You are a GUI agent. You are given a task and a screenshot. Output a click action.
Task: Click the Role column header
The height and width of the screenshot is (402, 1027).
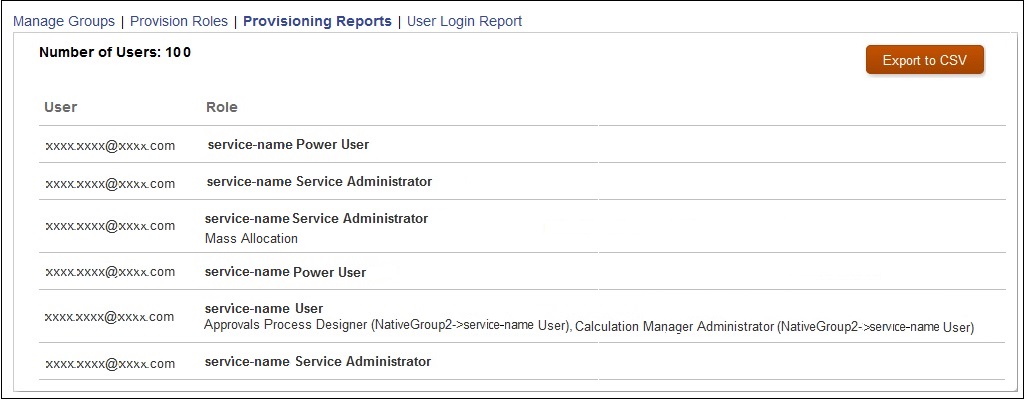(221, 107)
